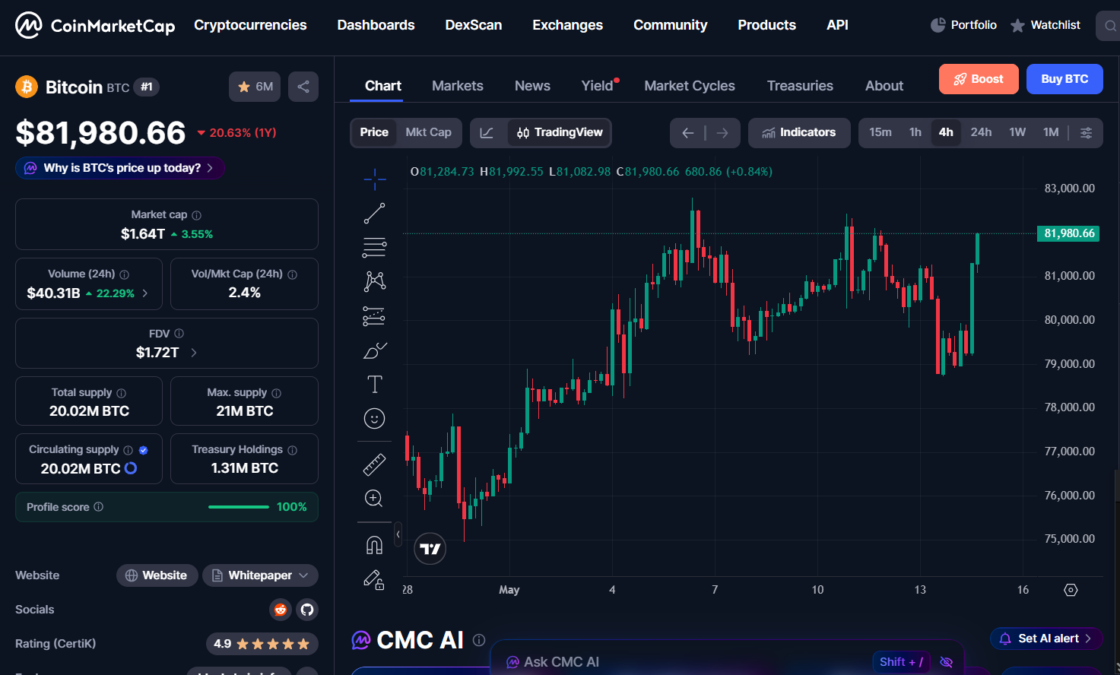The image size is (1120, 675).
Task: Open Bitcoin Reddit social link
Action: pyautogui.click(x=281, y=609)
